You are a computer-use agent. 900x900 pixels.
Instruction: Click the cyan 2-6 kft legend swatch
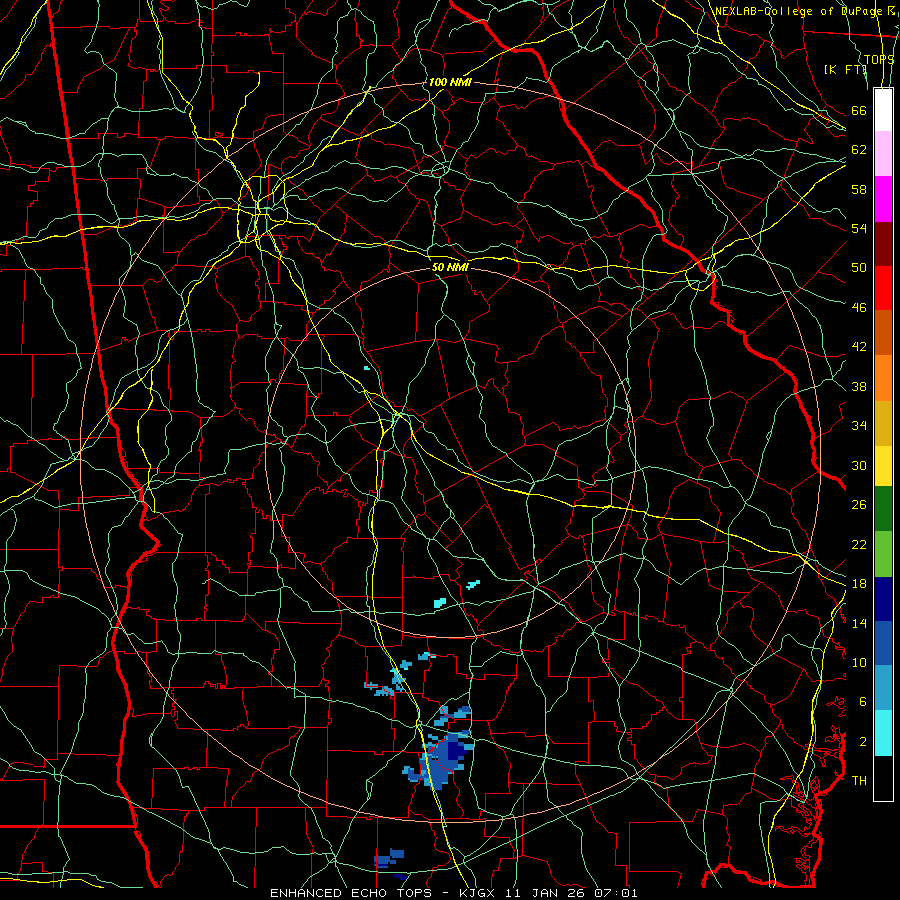coord(883,732)
